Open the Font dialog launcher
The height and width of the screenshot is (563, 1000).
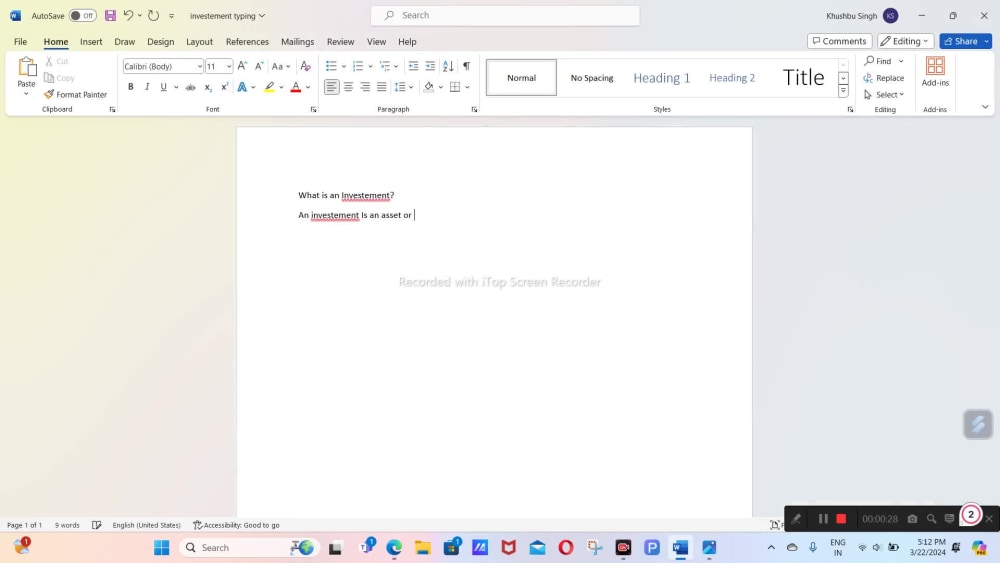pyautogui.click(x=313, y=110)
